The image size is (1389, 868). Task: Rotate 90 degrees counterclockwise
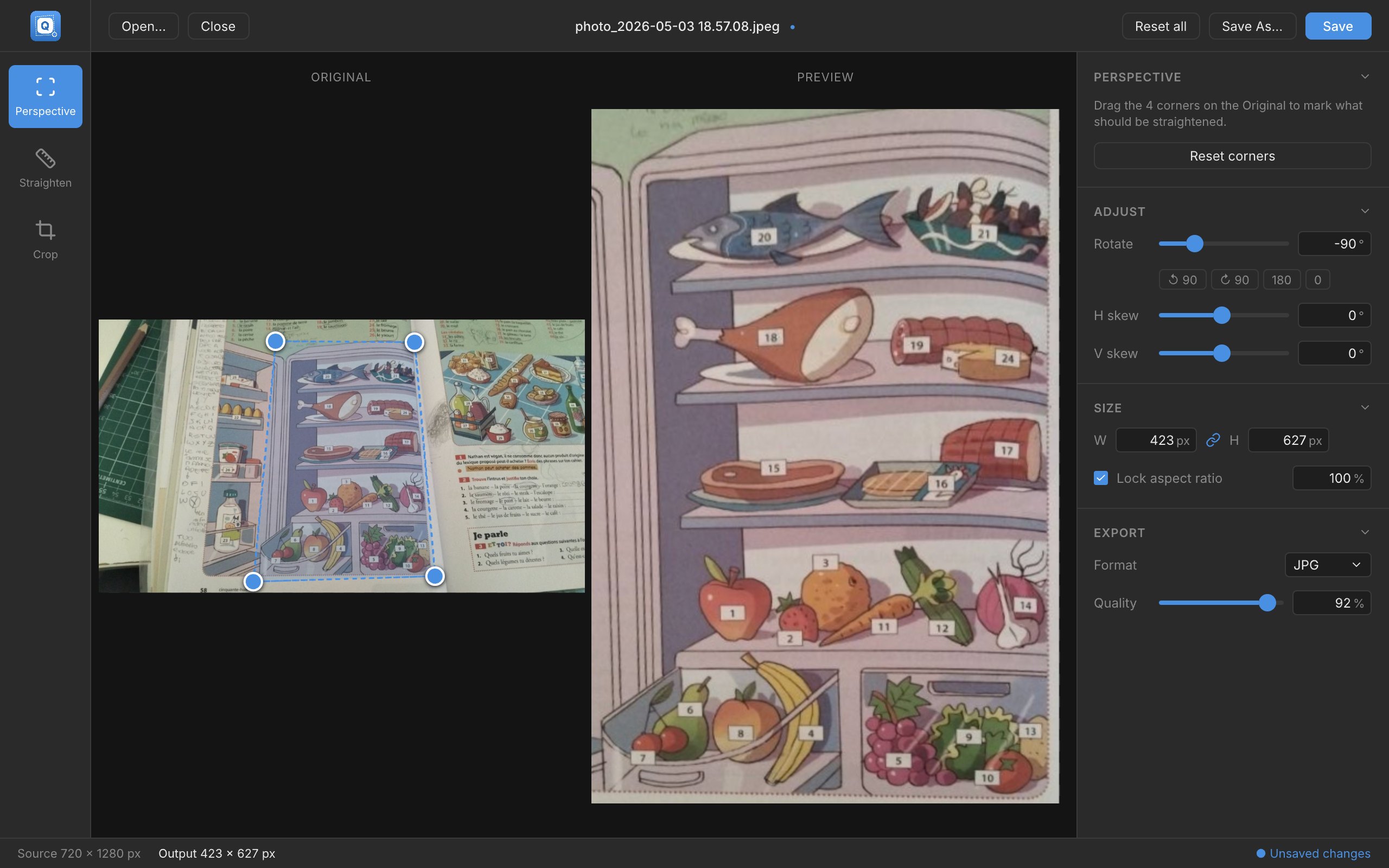pos(1182,279)
